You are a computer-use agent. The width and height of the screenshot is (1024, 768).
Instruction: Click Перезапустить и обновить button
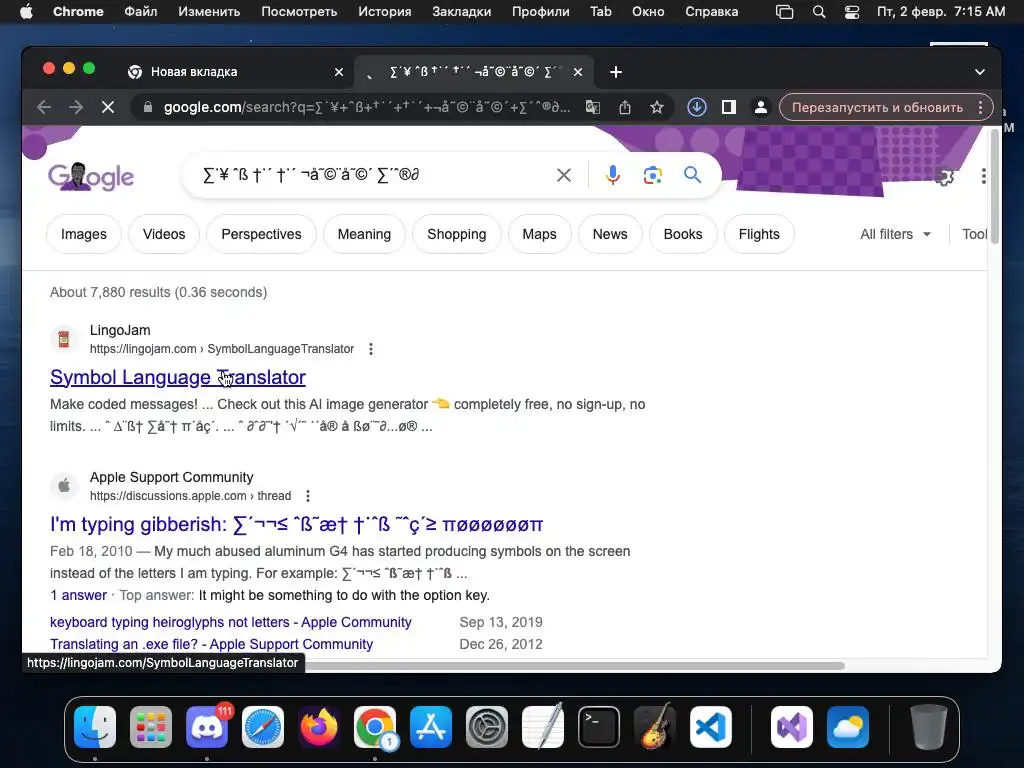click(877, 107)
